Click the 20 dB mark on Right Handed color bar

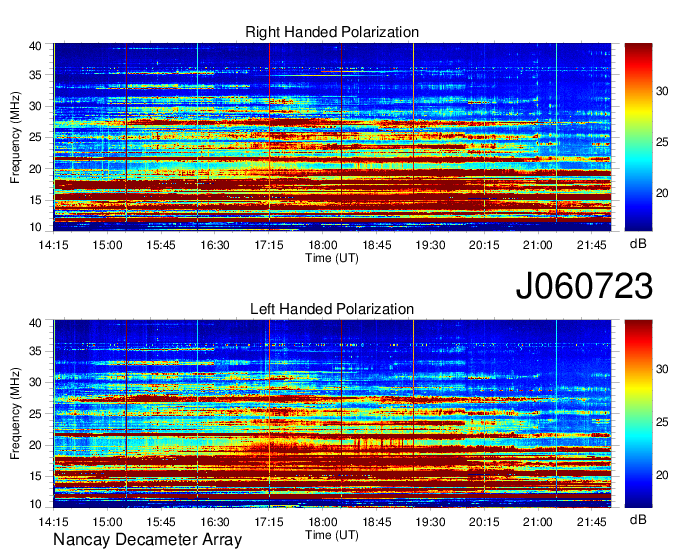coord(662,193)
